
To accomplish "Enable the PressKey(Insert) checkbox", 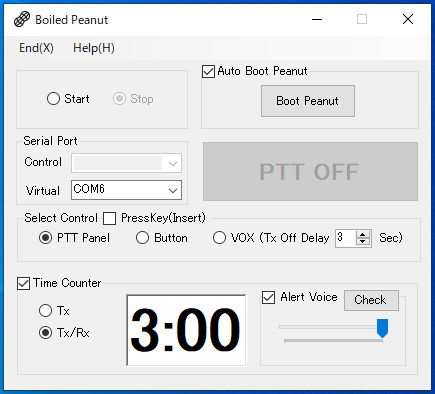I will [x=109, y=219].
